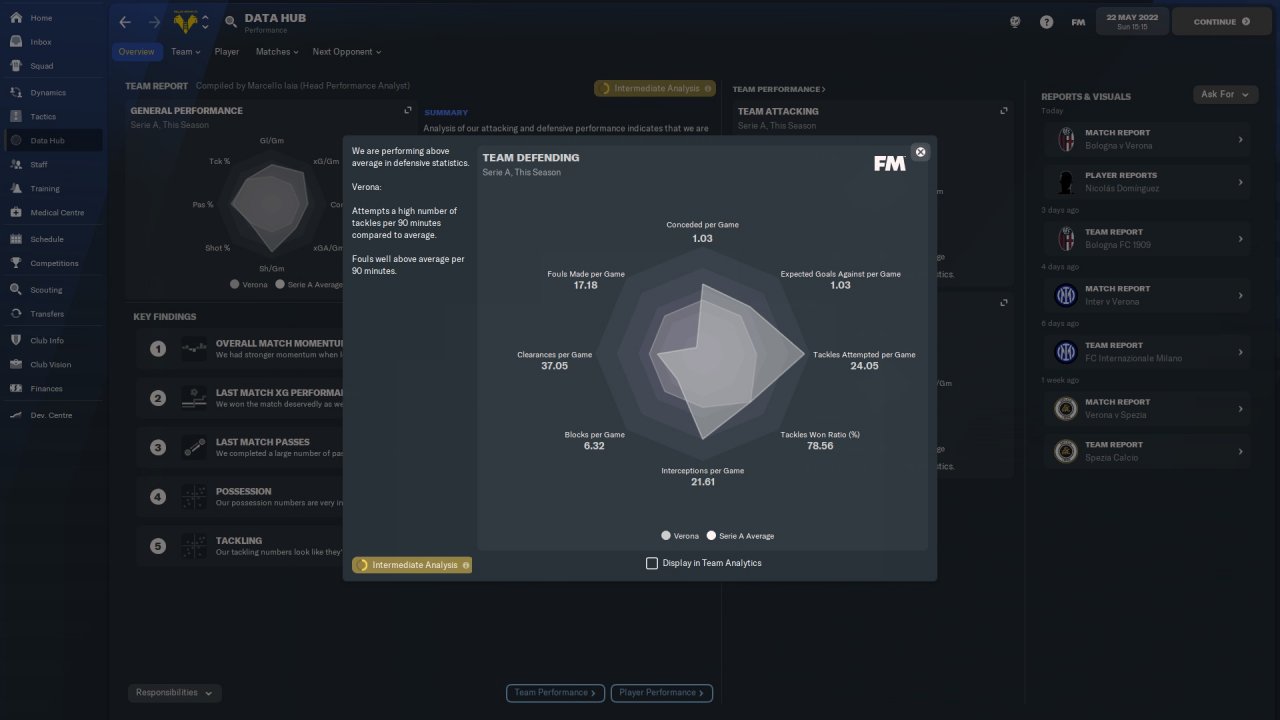Click the Player Performance button at bottom
The height and width of the screenshot is (720, 1280).
tap(661, 693)
